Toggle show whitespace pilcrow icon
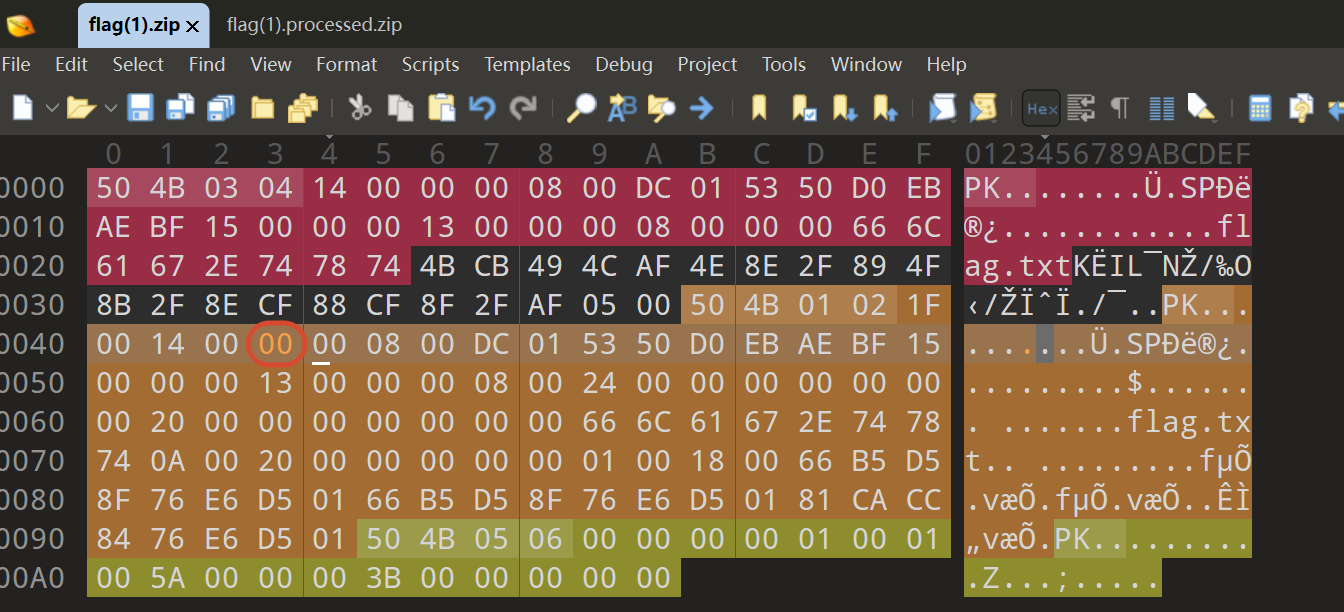The width and height of the screenshot is (1344, 612). pyautogui.click(x=1120, y=107)
